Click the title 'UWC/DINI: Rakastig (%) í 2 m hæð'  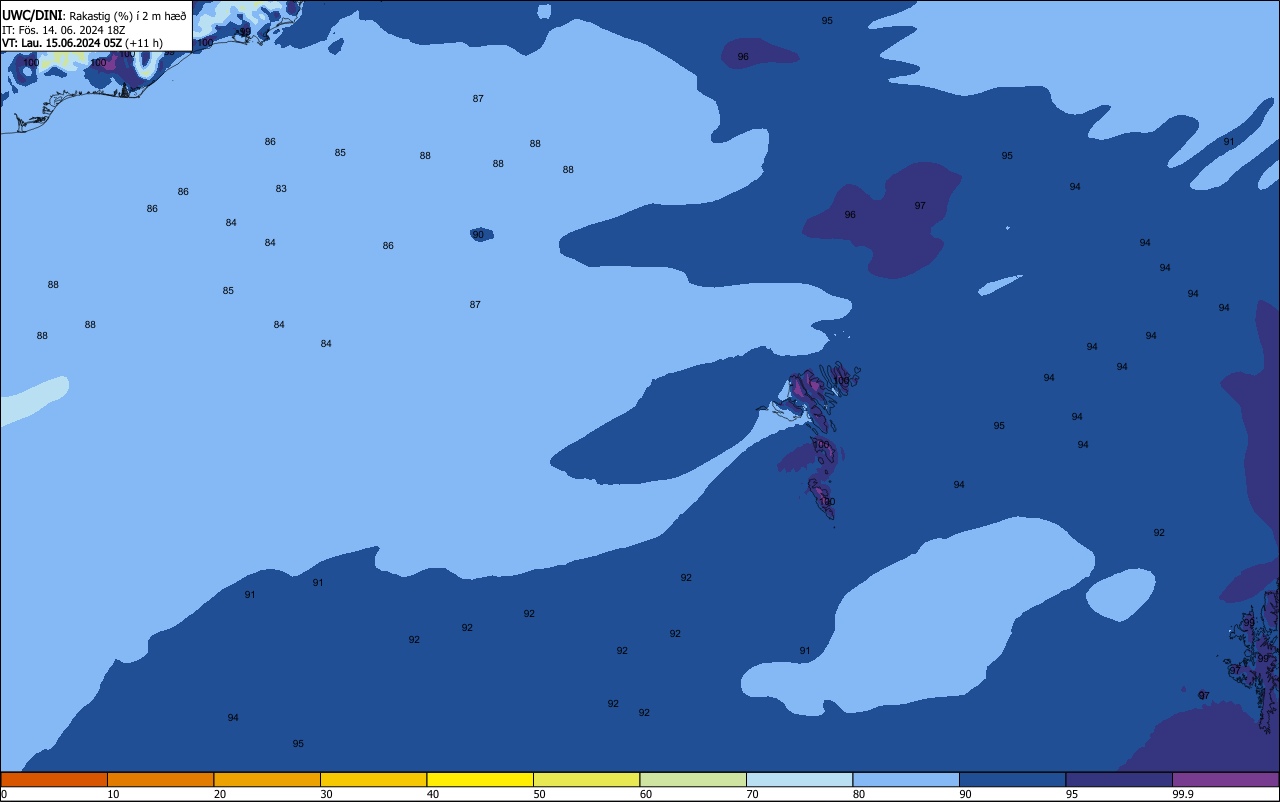(94, 16)
